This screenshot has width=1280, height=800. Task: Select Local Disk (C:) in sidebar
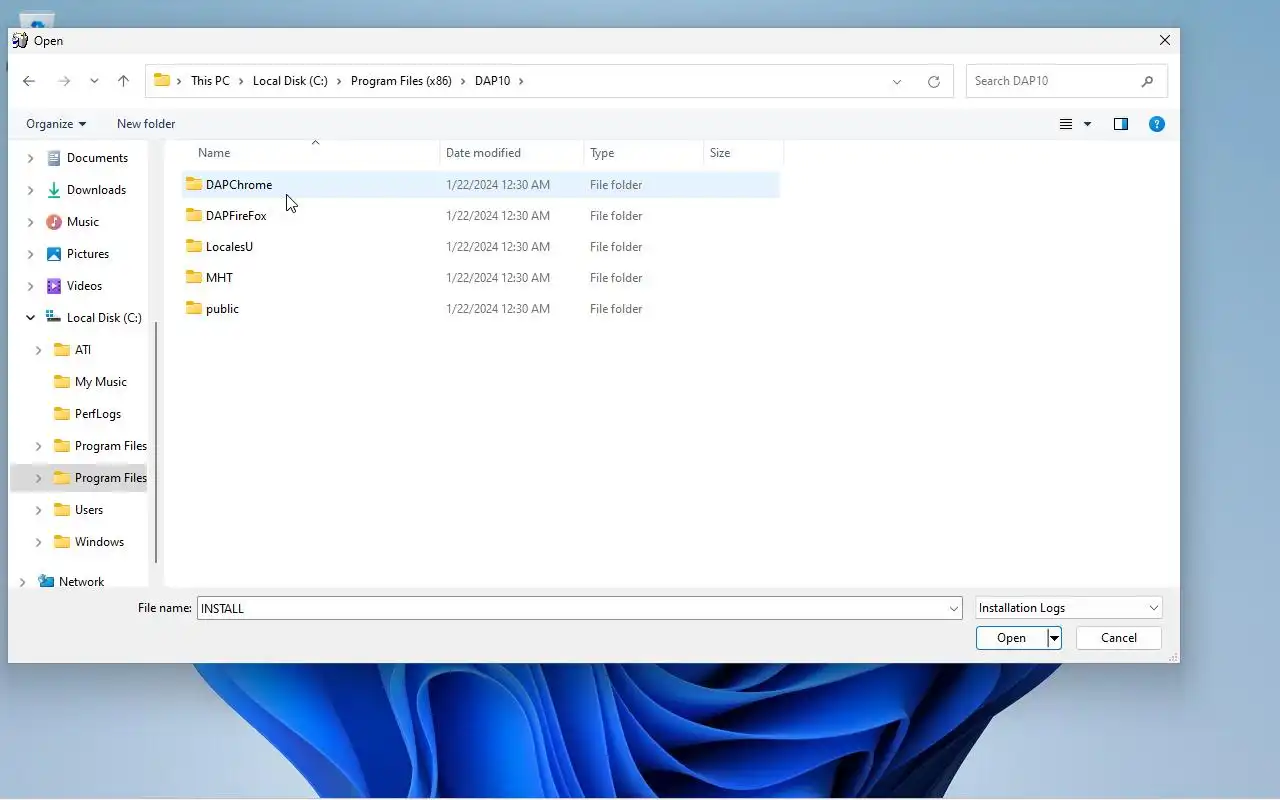click(104, 318)
